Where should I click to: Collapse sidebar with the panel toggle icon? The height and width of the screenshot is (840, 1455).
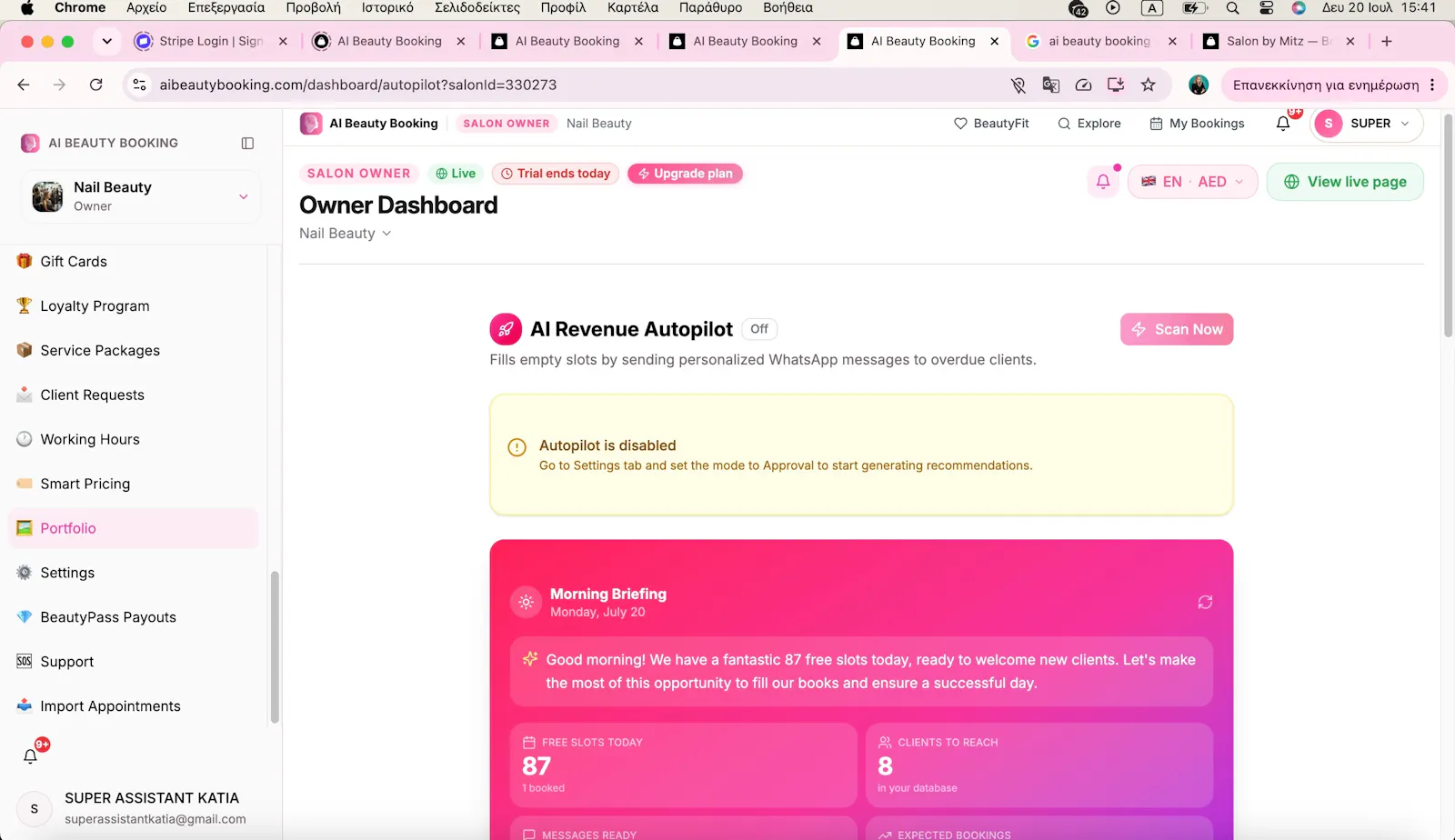click(247, 143)
